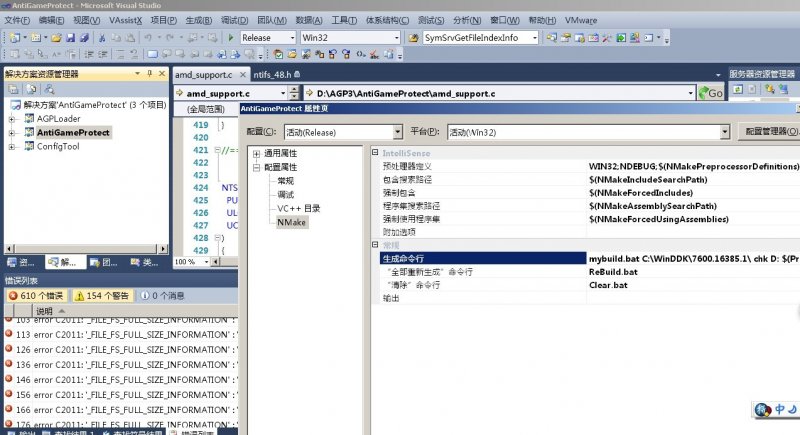Click the Find in Files icon beside SymSrvGetFileIndexInfo
This screenshot has width=800, height=435.
pos(413,38)
